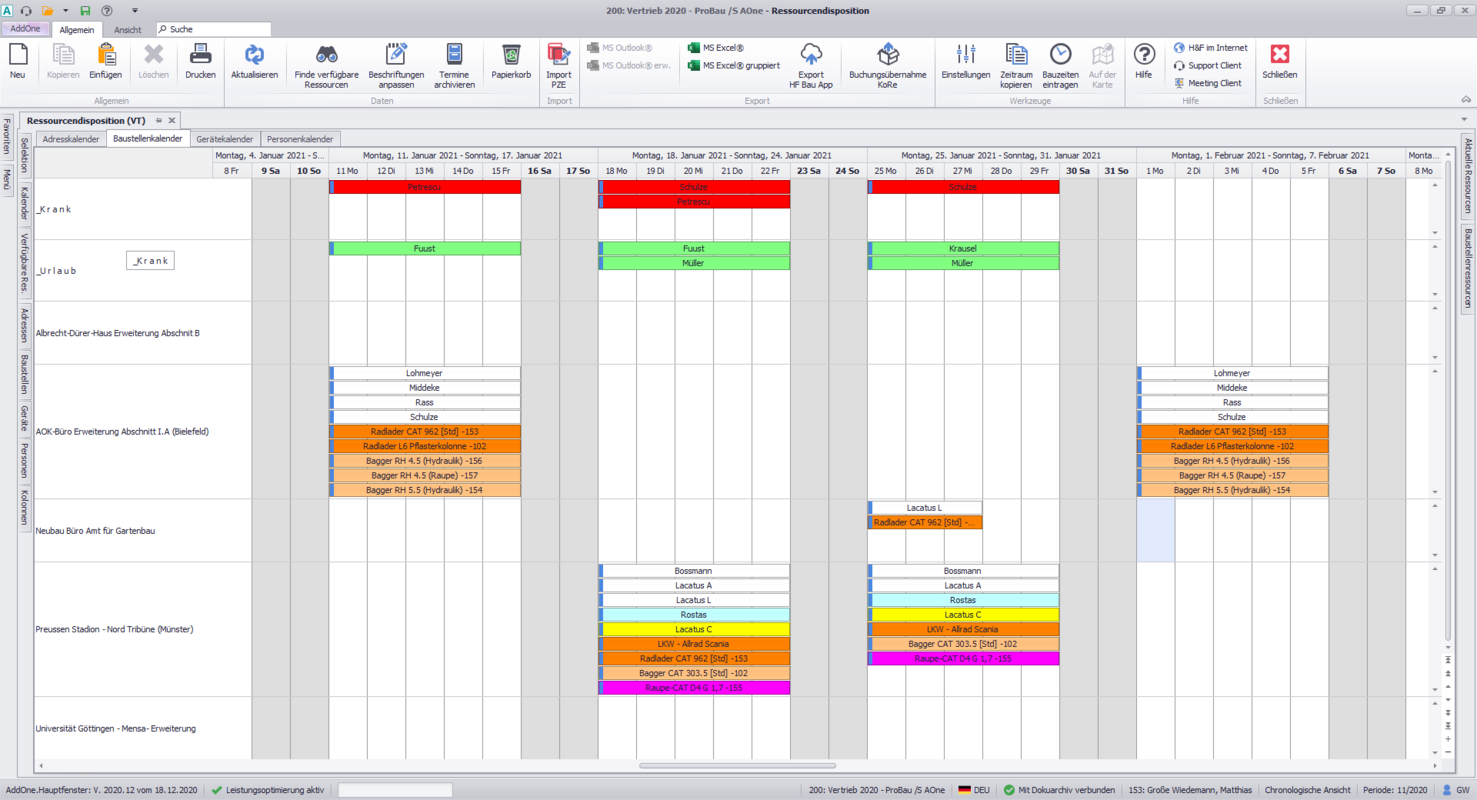Open the Ansicht ribbon tab
Image resolution: width=1477 pixels, height=800 pixels.
pyautogui.click(x=128, y=30)
